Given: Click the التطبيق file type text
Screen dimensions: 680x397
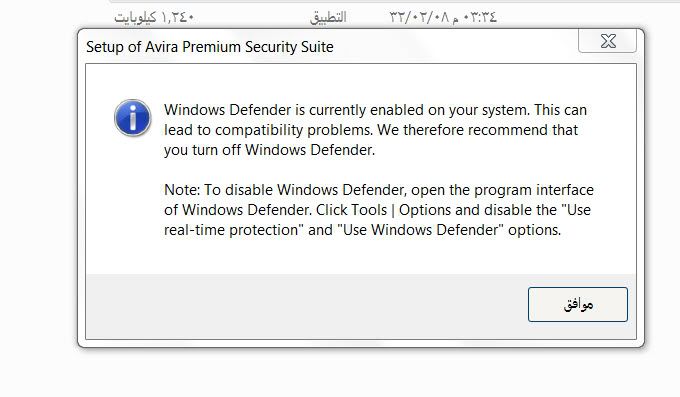Looking at the screenshot, I should pos(328,17).
